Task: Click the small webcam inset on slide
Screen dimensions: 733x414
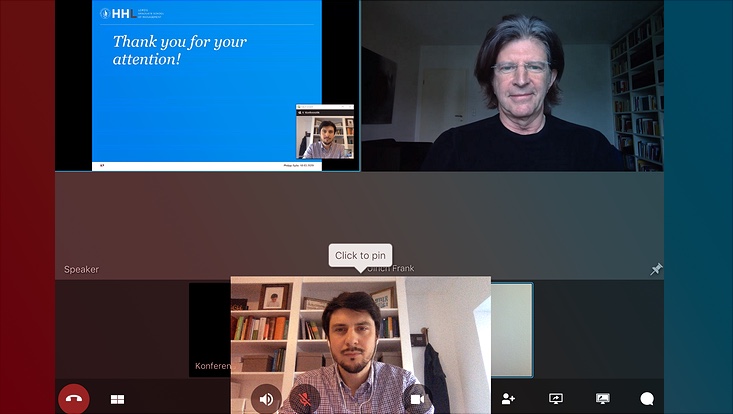Action: tap(325, 133)
